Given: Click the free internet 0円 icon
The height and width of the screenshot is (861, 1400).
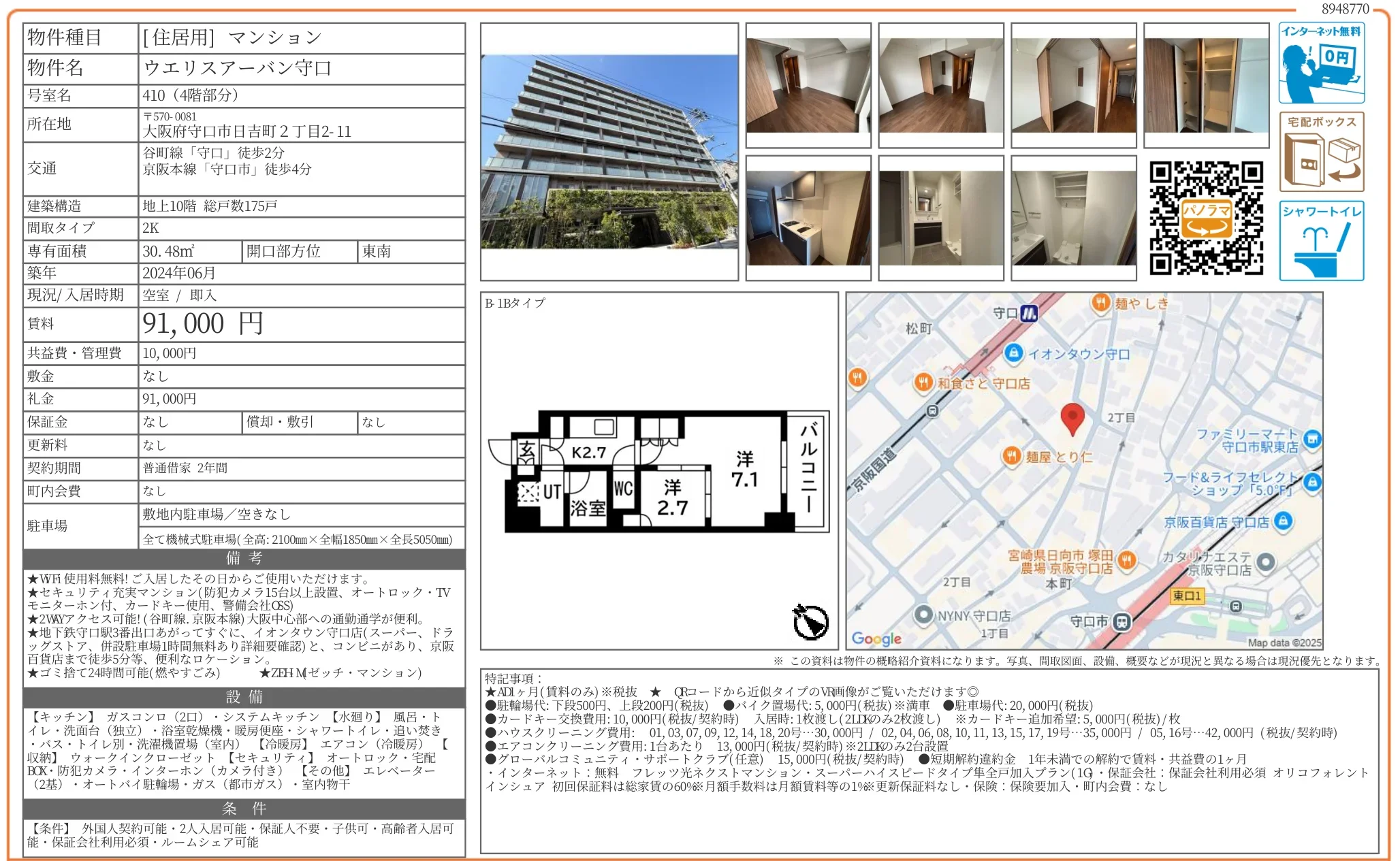Looking at the screenshot, I should click(x=1320, y=63).
